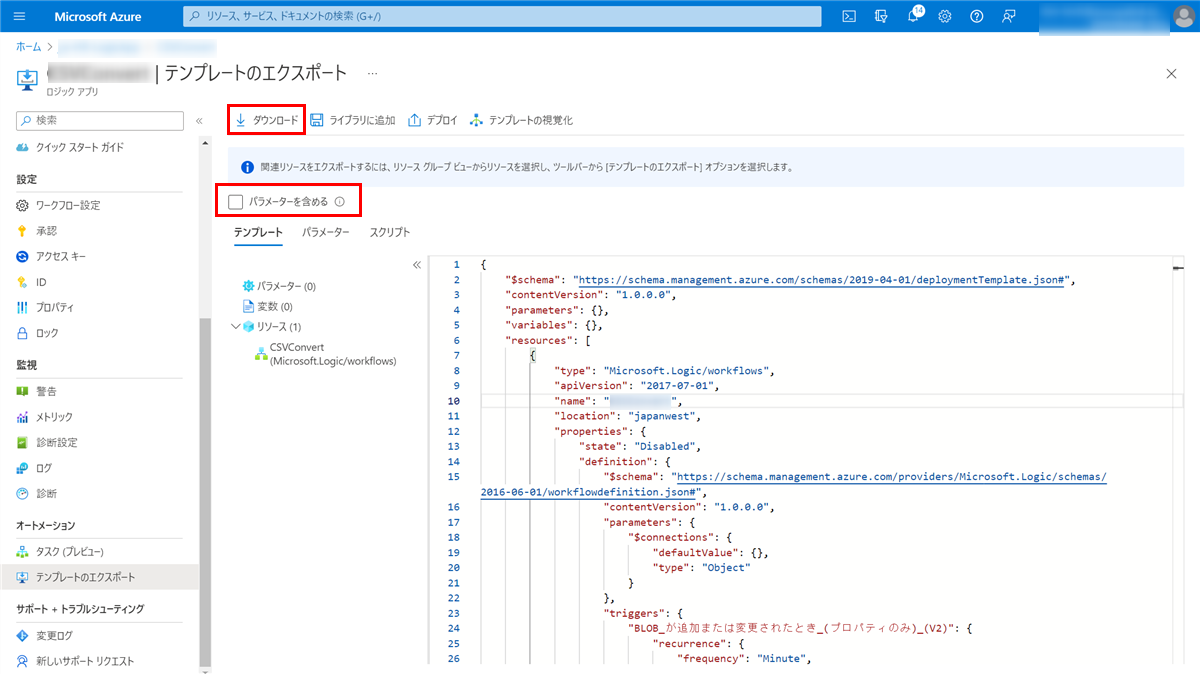Open Authorization (承認) in sidebar
This screenshot has width=1200, height=674.
click(x=46, y=230)
